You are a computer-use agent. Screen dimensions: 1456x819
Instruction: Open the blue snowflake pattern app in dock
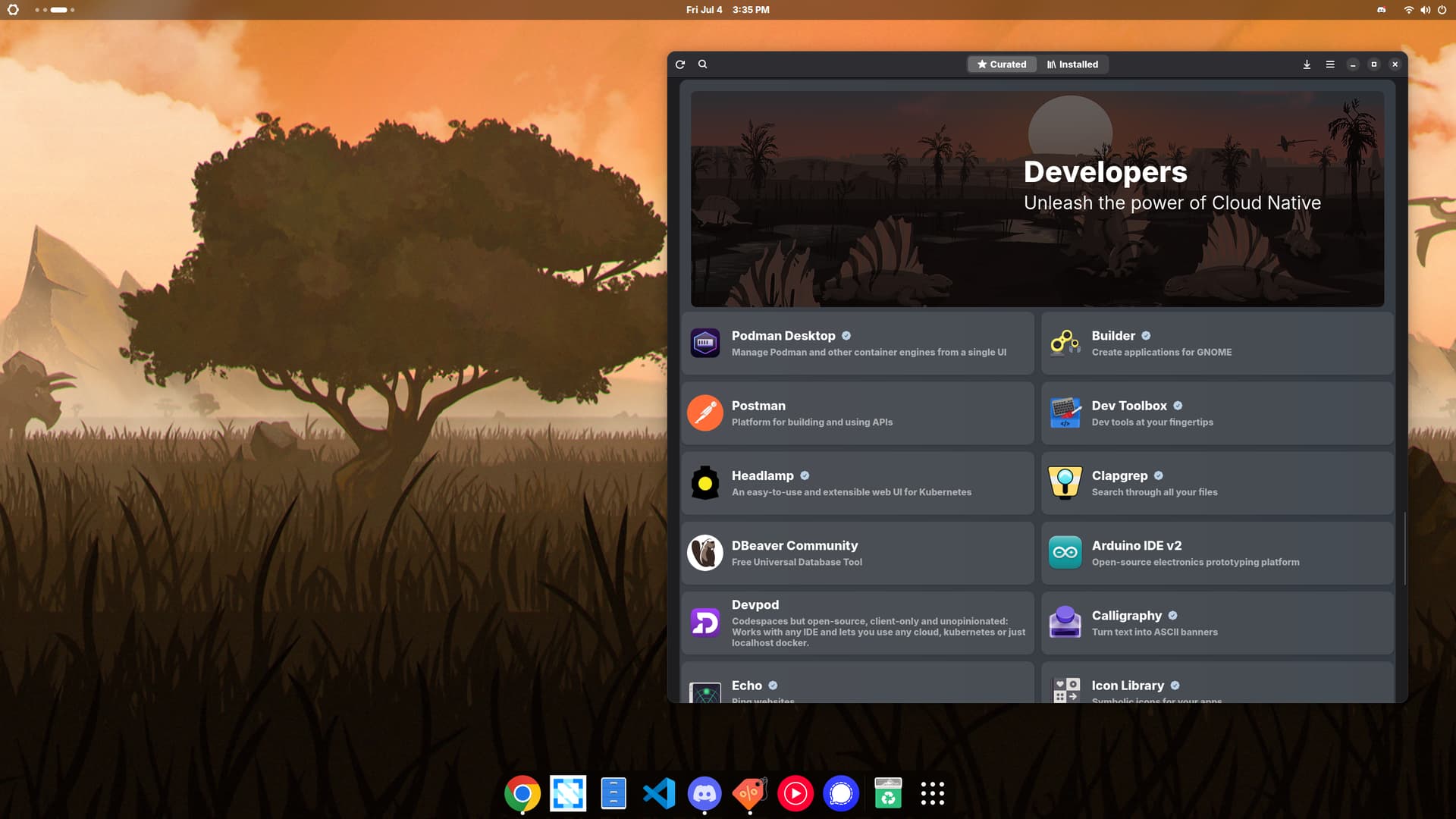point(568,793)
